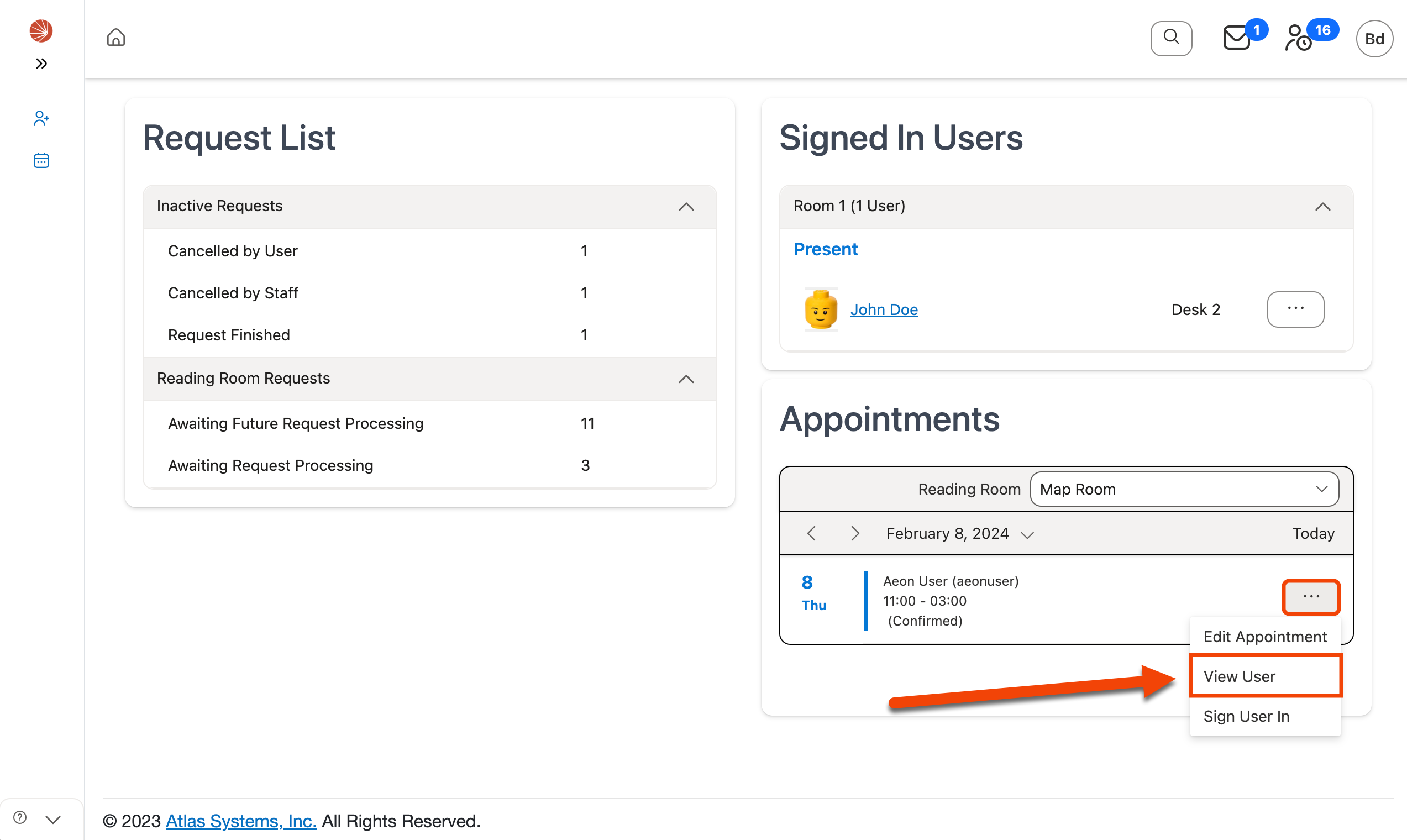Open the Bd profile avatar
This screenshot has width=1407, height=840.
[1374, 38]
